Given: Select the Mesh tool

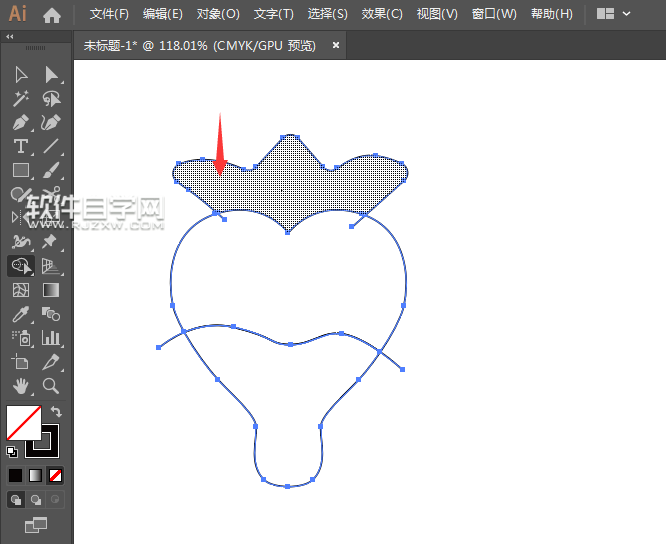Looking at the screenshot, I should tap(21, 290).
